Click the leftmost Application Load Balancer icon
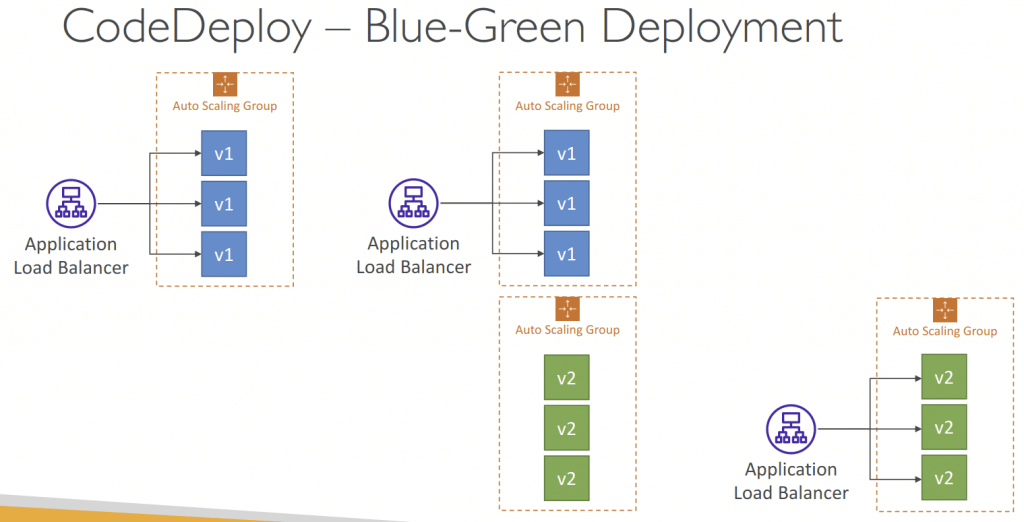Image resolution: width=1024 pixels, height=522 pixels. pos(71,204)
